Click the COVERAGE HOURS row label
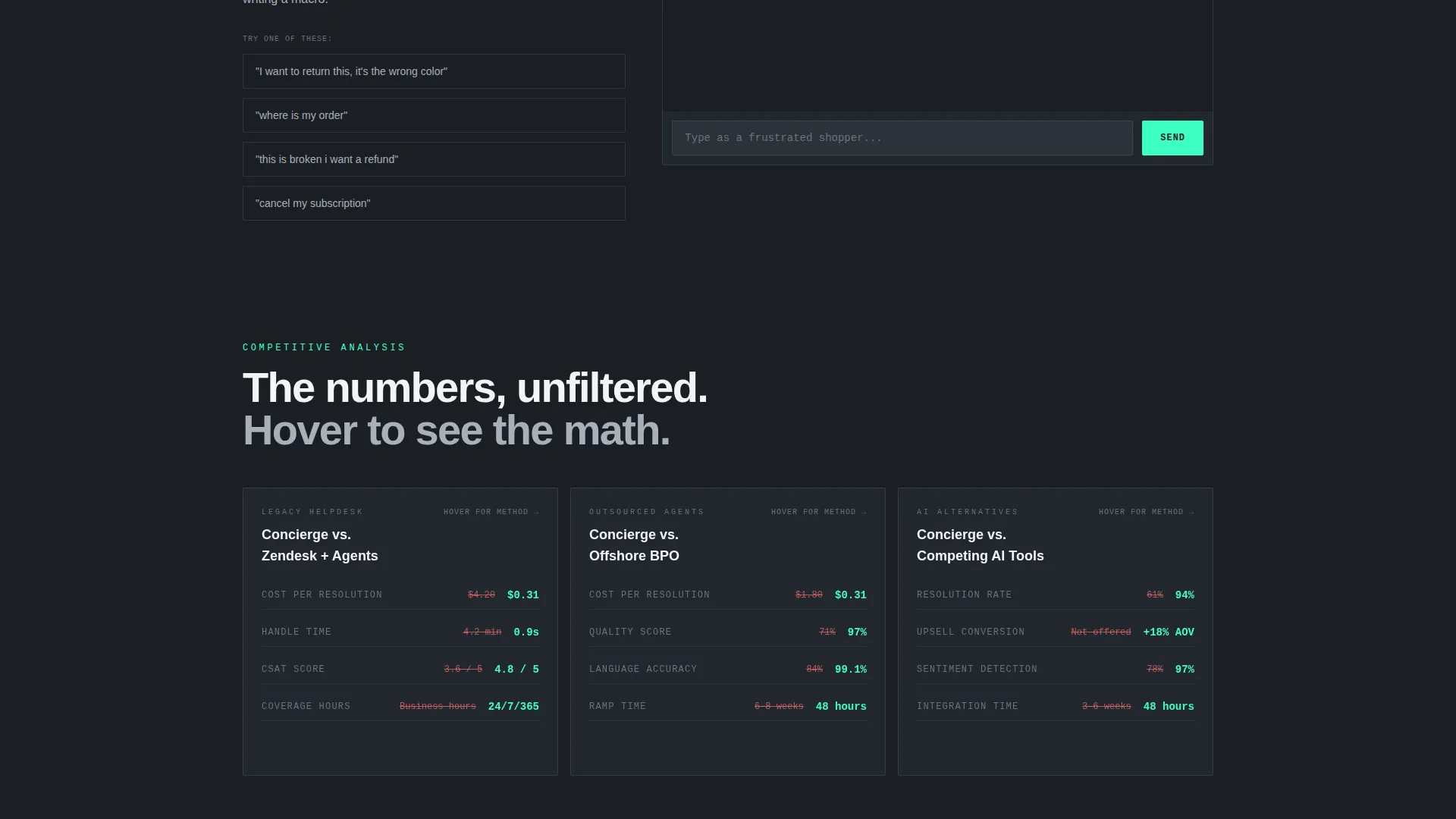Image resolution: width=1456 pixels, height=819 pixels. 306,707
